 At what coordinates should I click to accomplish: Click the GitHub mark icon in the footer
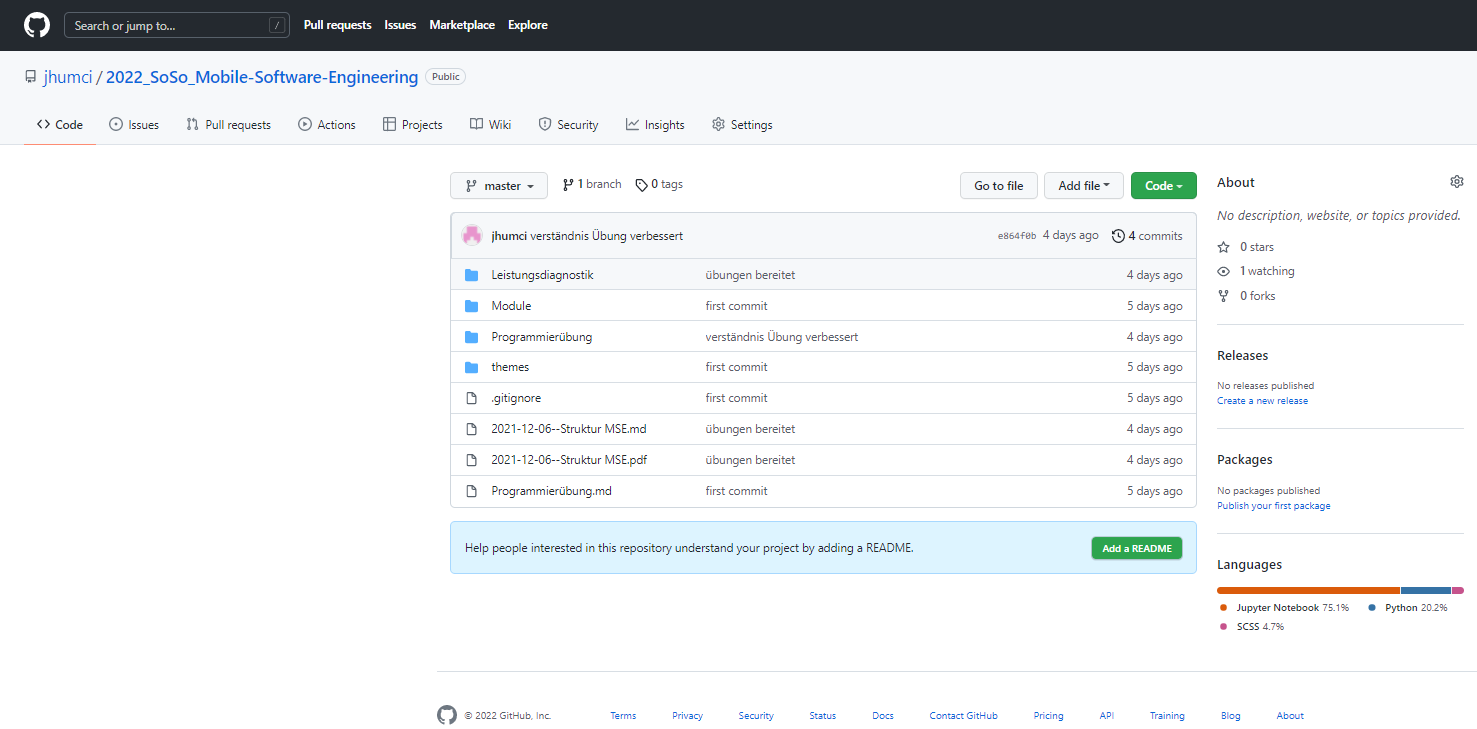pyautogui.click(x=446, y=715)
